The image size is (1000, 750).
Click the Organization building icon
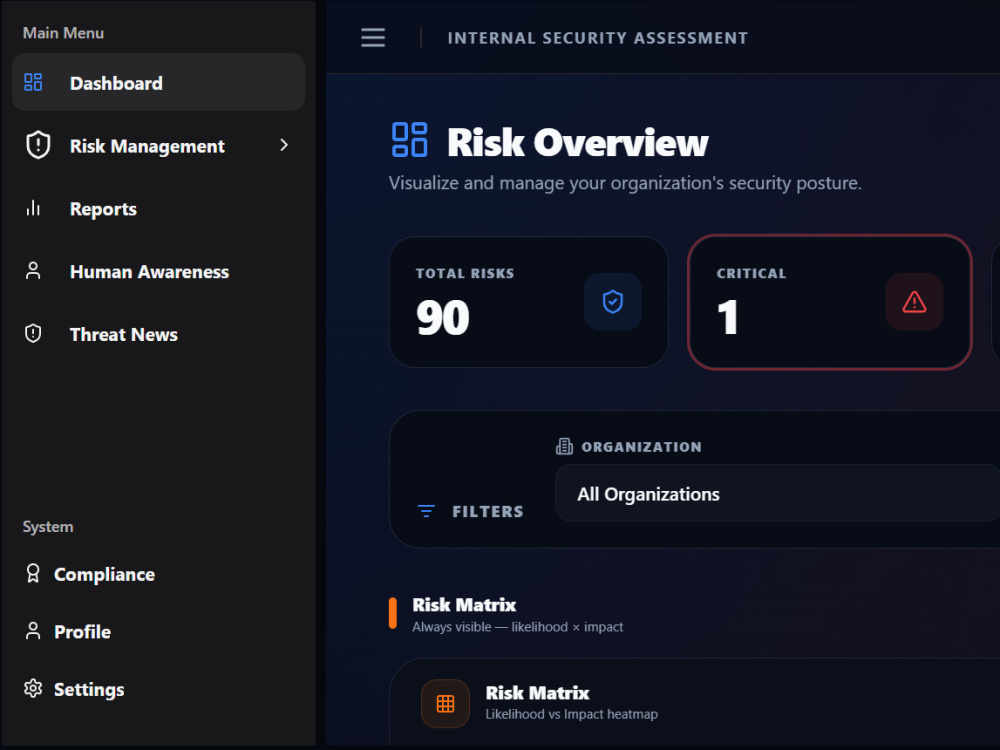[564, 446]
